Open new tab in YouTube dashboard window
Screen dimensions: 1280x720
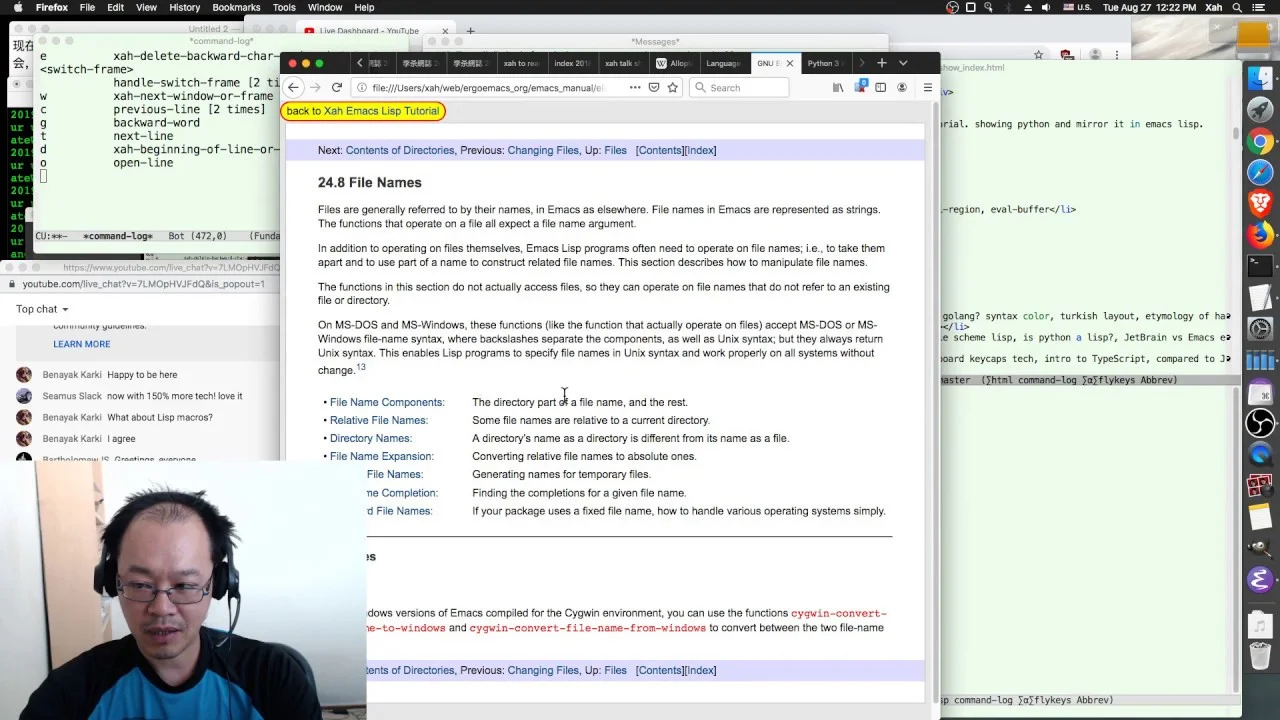pos(470,31)
